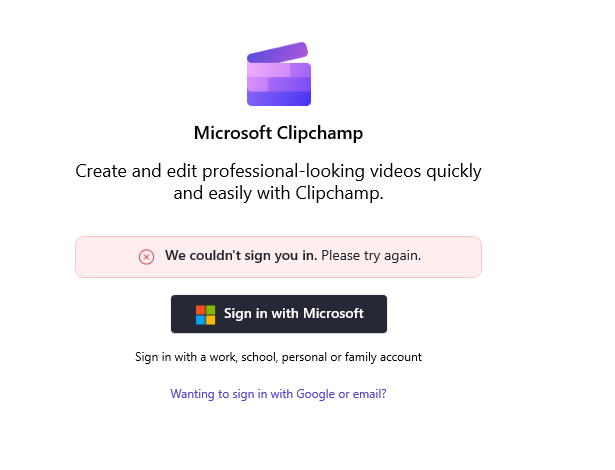Click the word 'Microsoft' in the heading
The height and width of the screenshot is (470, 615).
[233, 133]
